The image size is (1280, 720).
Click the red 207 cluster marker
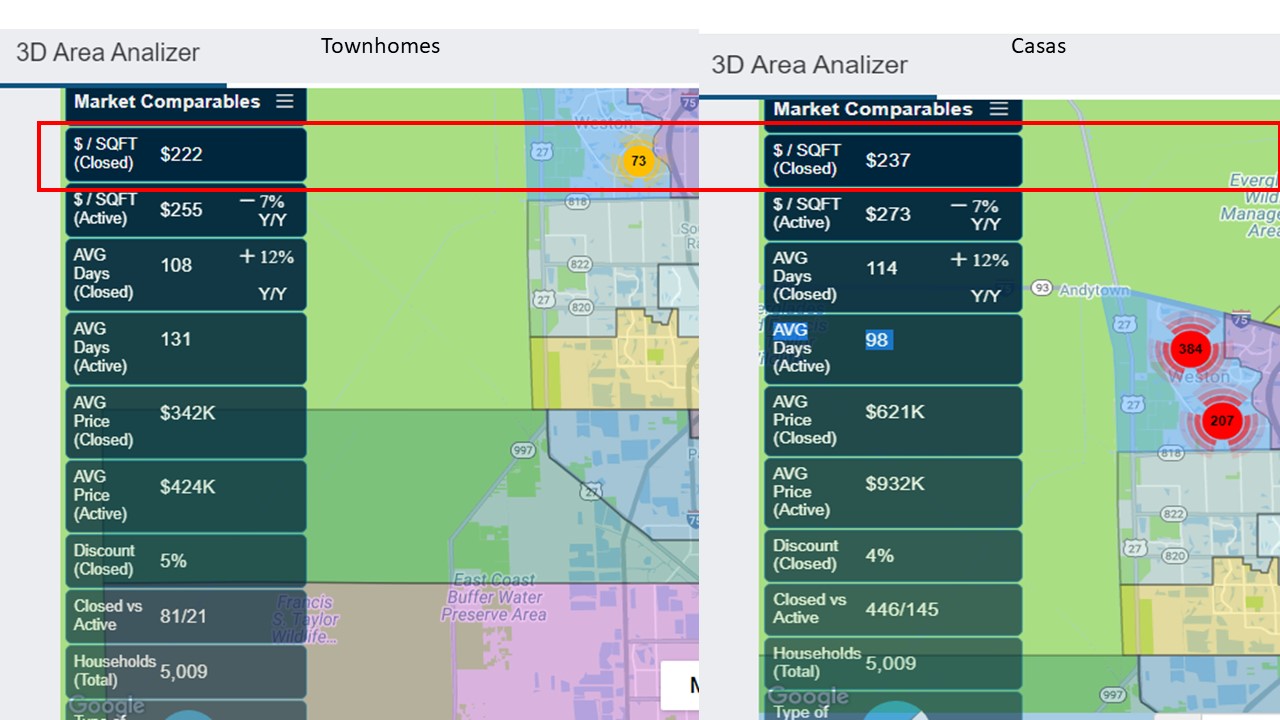point(1221,421)
